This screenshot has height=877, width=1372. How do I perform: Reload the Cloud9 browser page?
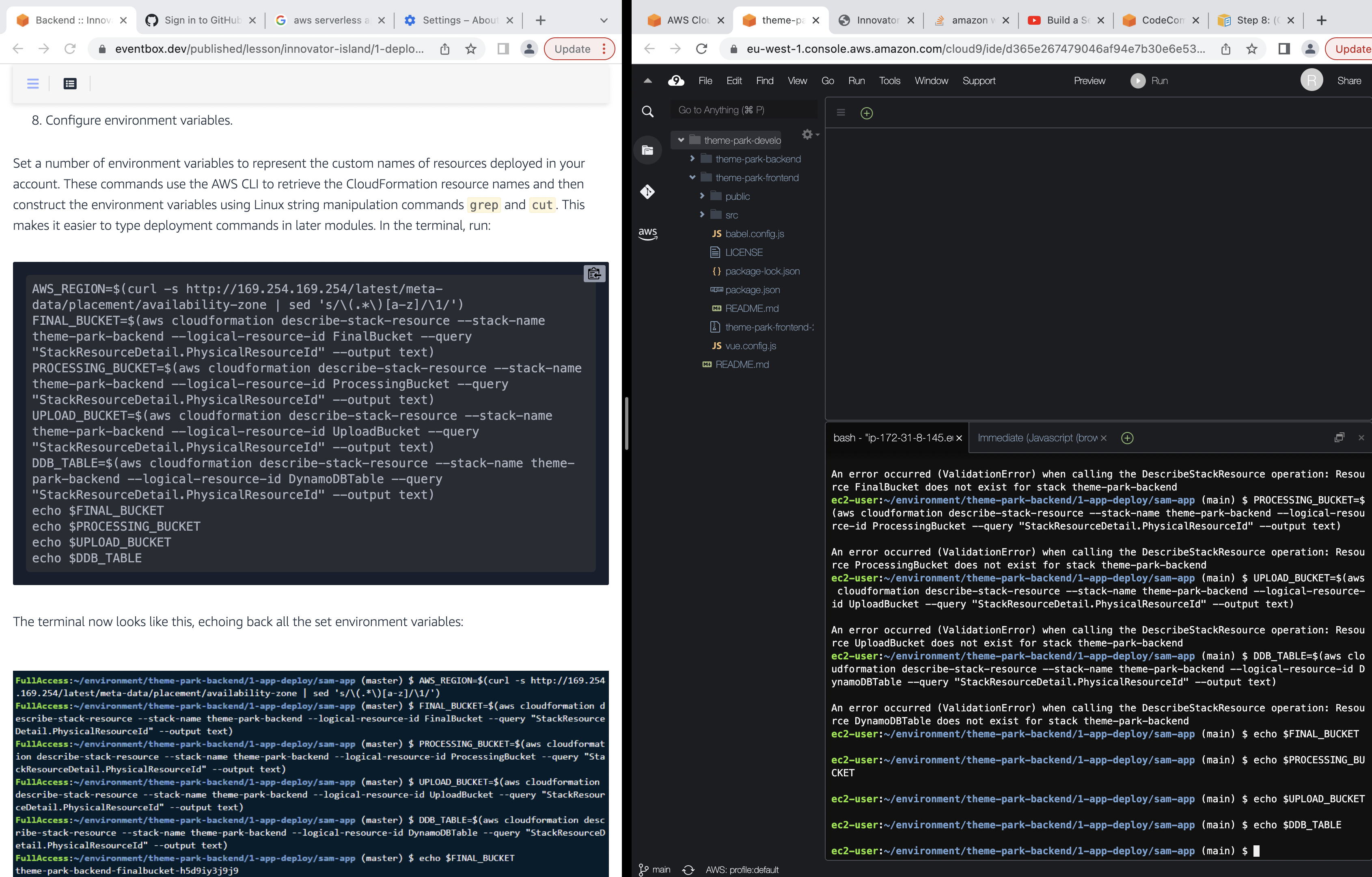tap(701, 49)
